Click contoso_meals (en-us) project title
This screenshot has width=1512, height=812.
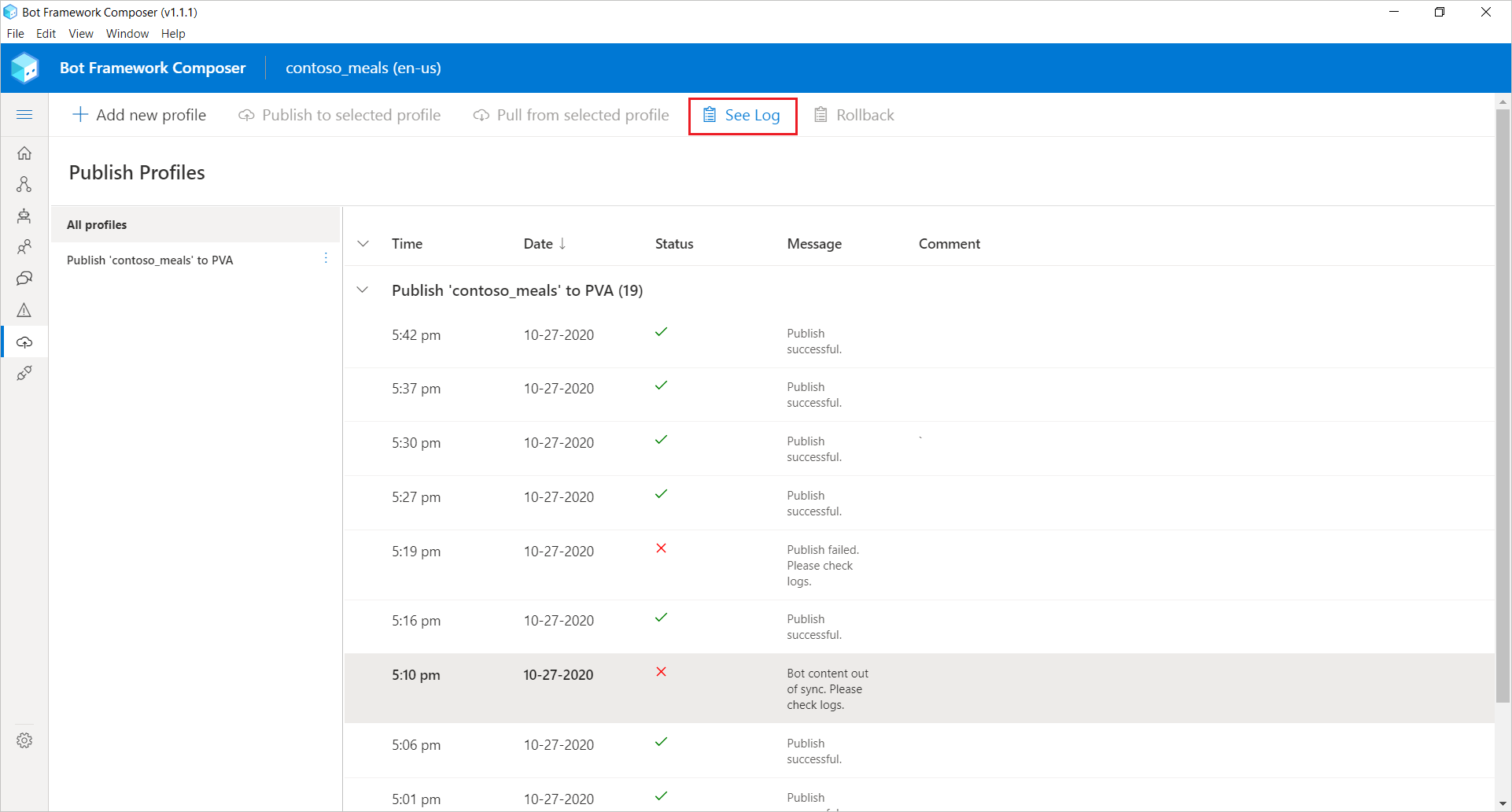pos(363,68)
